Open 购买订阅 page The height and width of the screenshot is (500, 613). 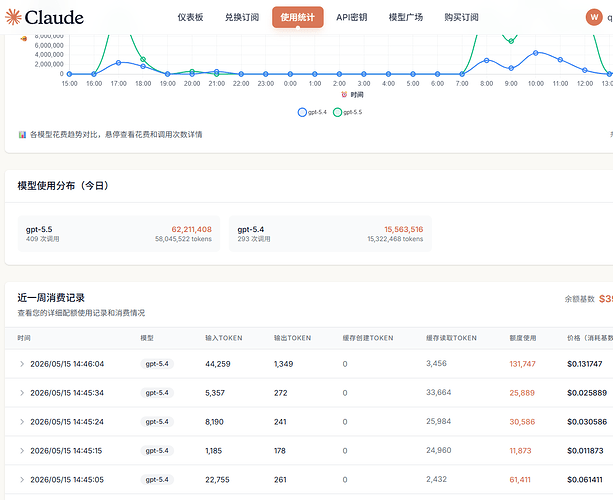[461, 17]
